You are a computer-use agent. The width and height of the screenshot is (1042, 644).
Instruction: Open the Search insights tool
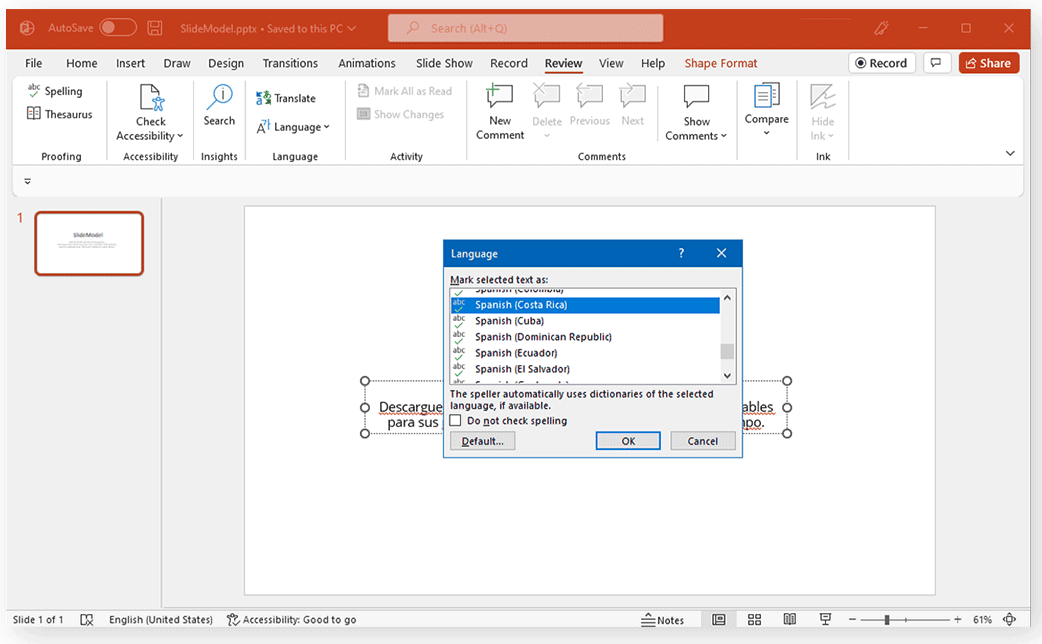[x=219, y=104]
